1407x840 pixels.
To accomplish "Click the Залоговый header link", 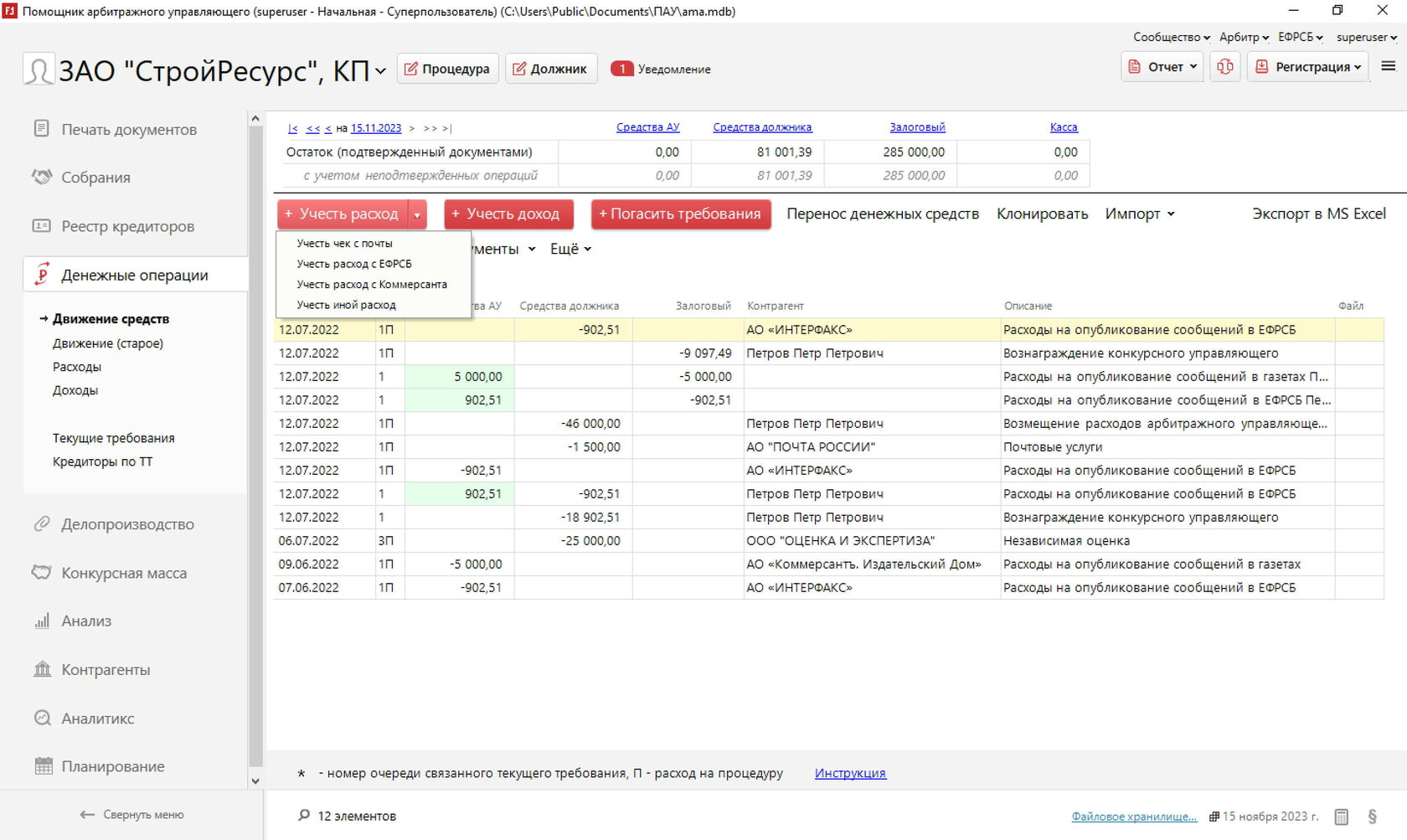I will 917,127.
